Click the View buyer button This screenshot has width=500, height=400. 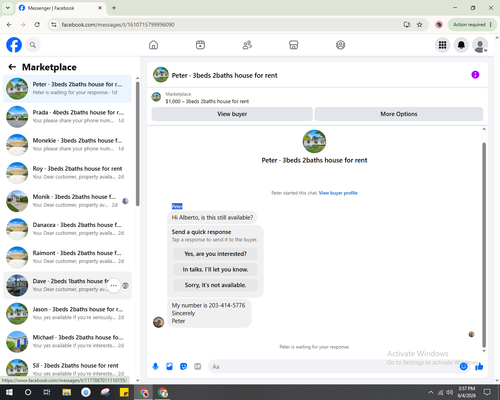click(232, 114)
